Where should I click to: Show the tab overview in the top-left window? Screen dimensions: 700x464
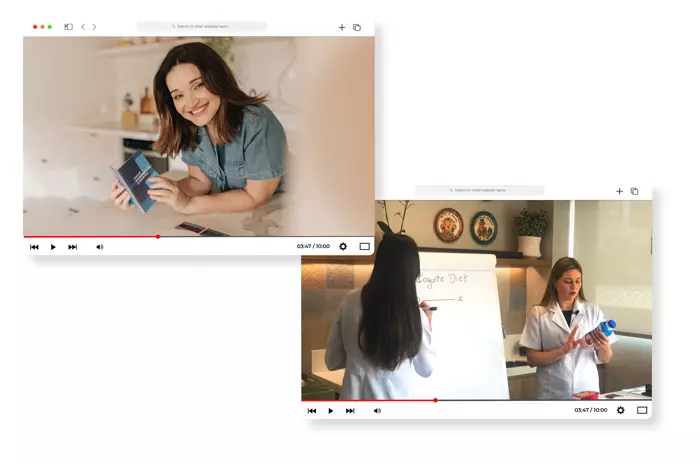point(357,27)
